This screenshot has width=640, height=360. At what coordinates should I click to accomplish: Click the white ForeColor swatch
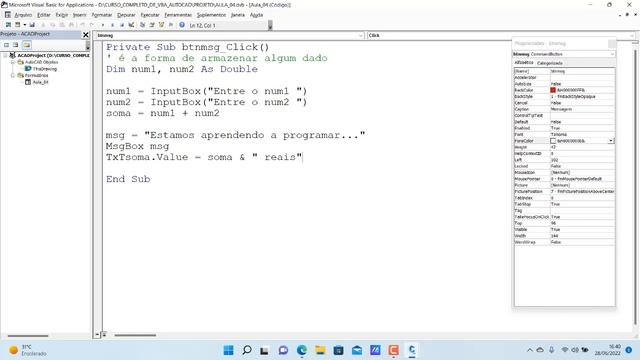click(x=553, y=141)
